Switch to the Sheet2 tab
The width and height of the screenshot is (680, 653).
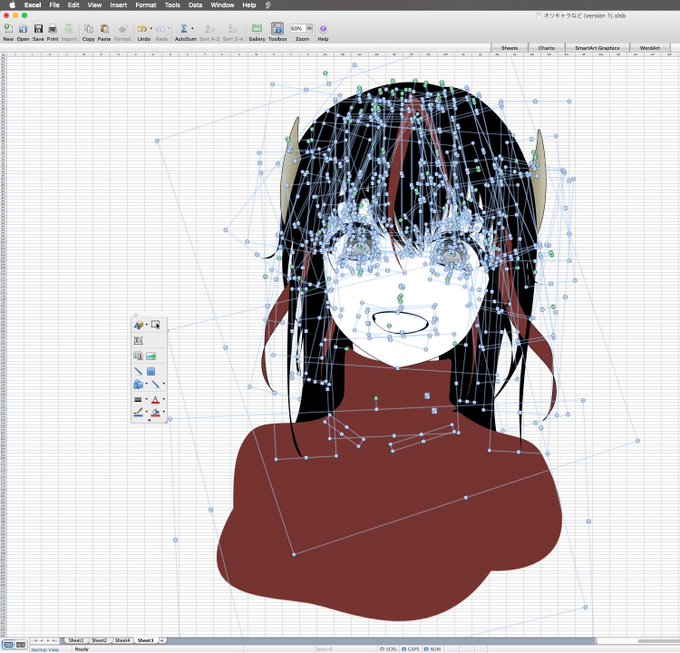point(99,640)
